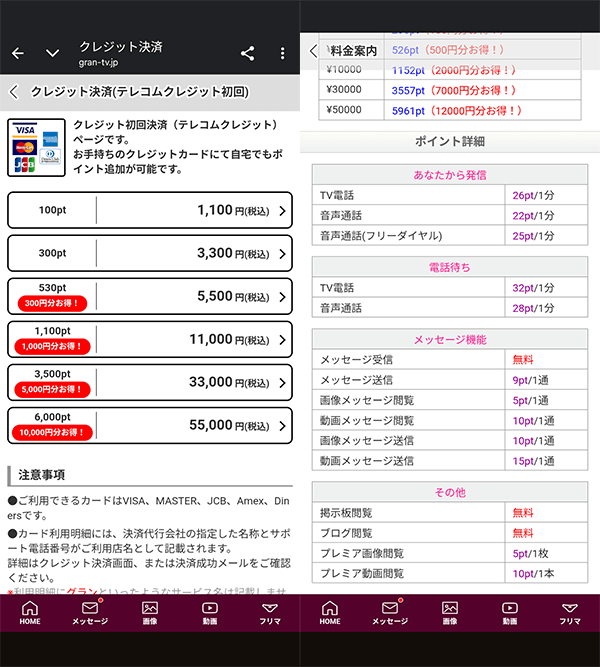The image size is (600, 667).
Task: Tap the chevron on the 33,000円 row
Action: (282, 383)
